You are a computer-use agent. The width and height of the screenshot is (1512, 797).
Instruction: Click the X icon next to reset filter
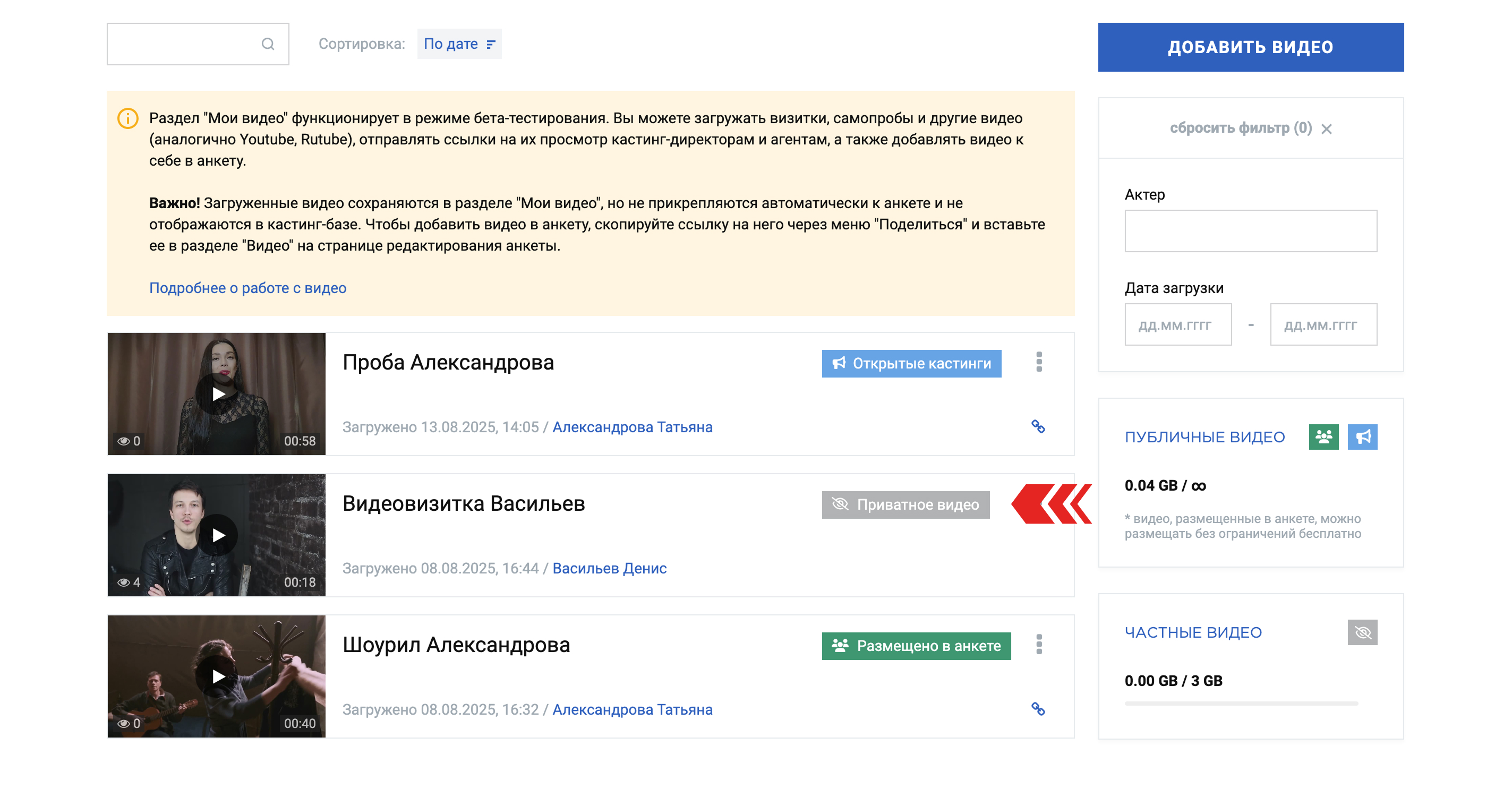[1326, 128]
